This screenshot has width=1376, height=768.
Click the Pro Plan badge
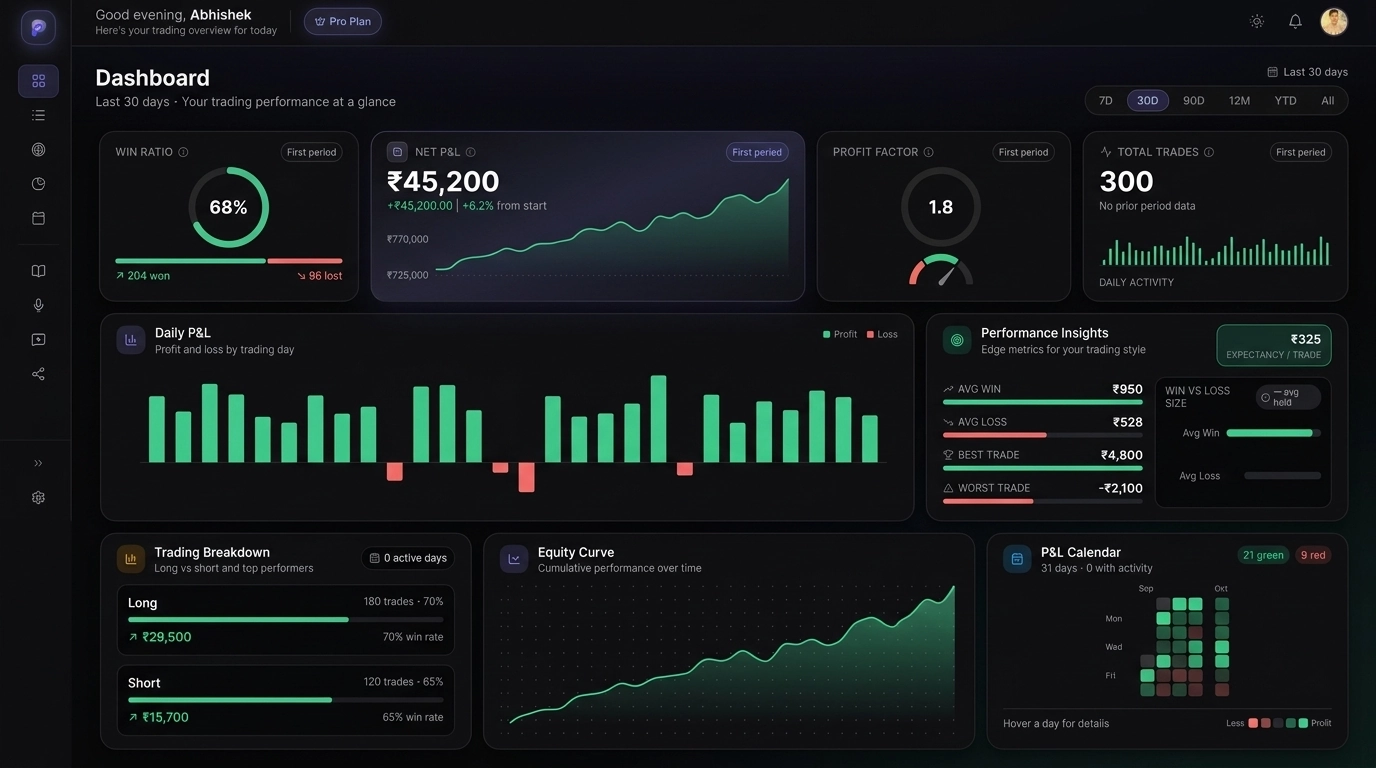click(343, 21)
